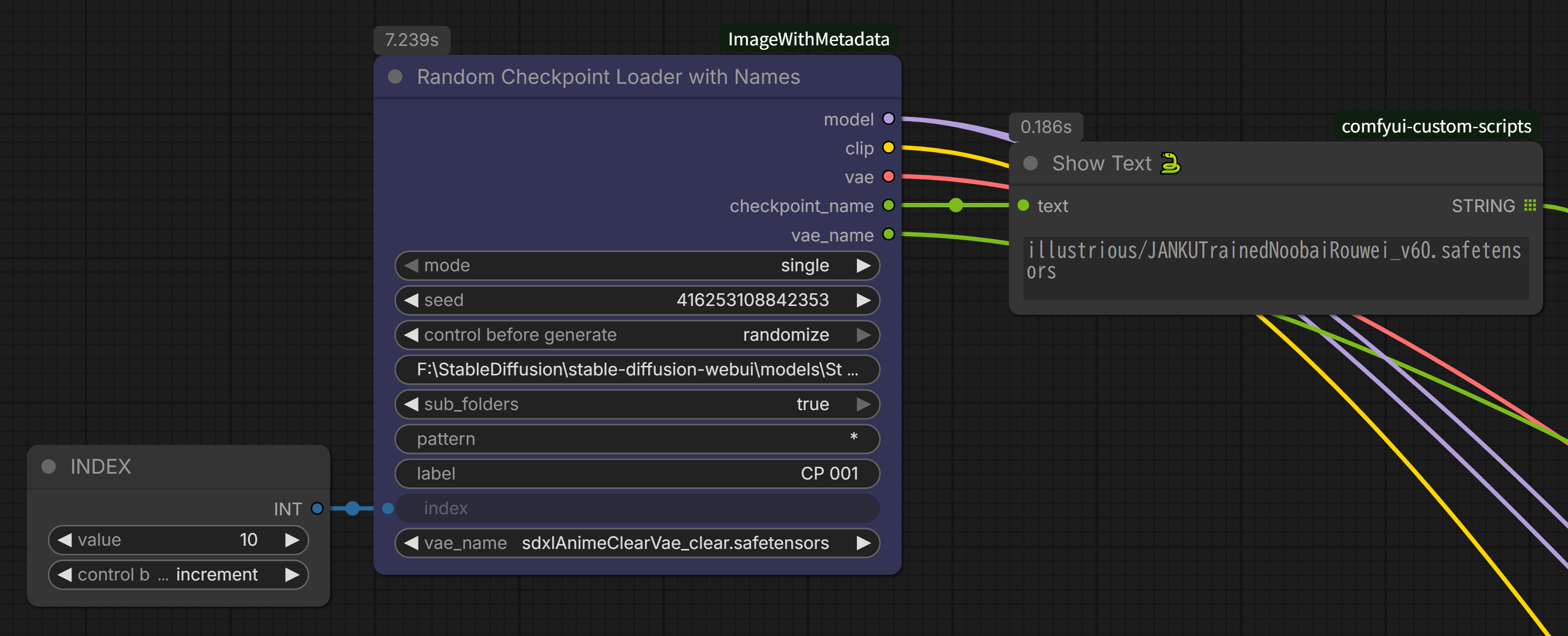Click the comfyui-custom-scripts badge

tap(1436, 127)
